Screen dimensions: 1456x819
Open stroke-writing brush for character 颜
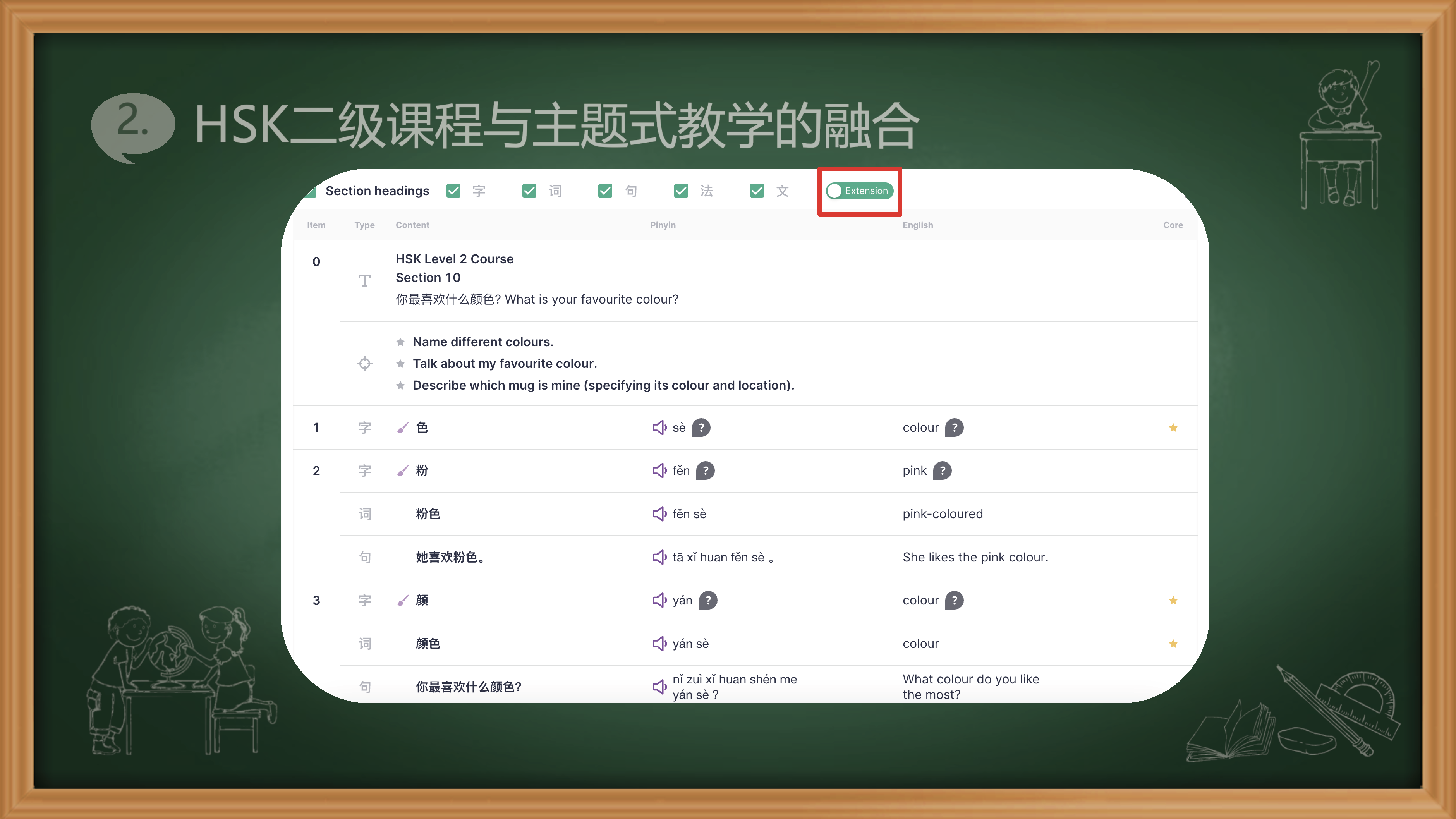[x=402, y=600]
